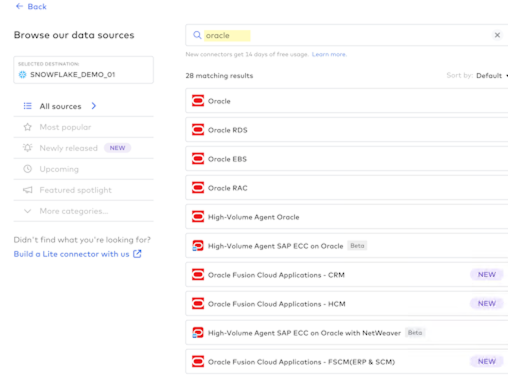Screen dimensions: 508x375
Task: Click the NEW badge beside Newly released
Action: [x=117, y=148]
